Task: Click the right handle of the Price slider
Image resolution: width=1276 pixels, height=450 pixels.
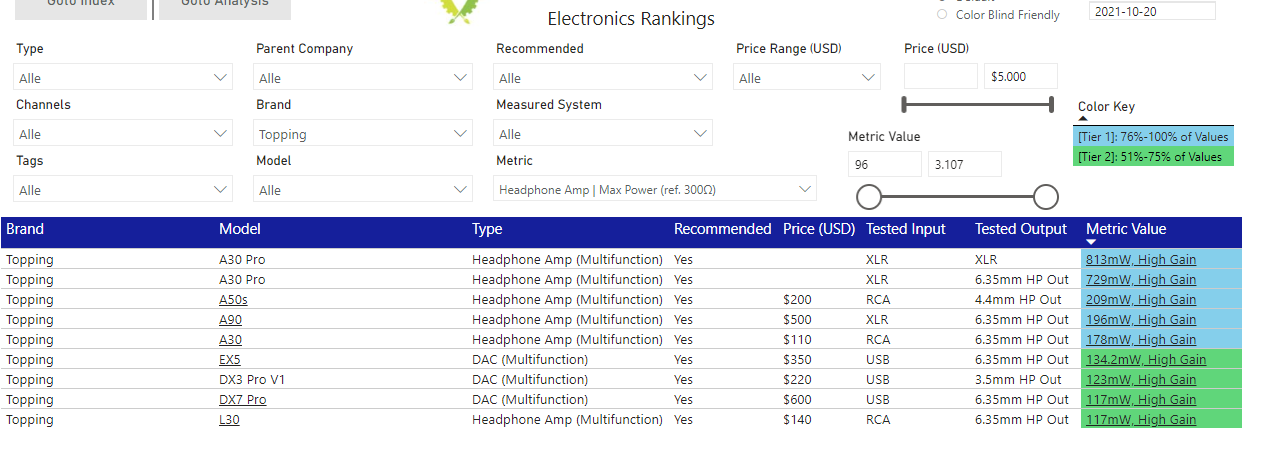Action: tap(1051, 104)
